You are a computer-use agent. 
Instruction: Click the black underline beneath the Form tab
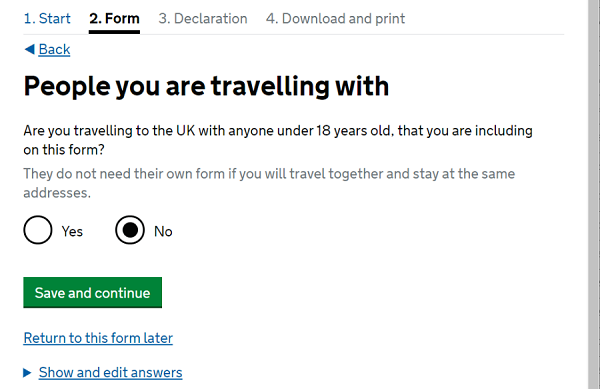114,32
